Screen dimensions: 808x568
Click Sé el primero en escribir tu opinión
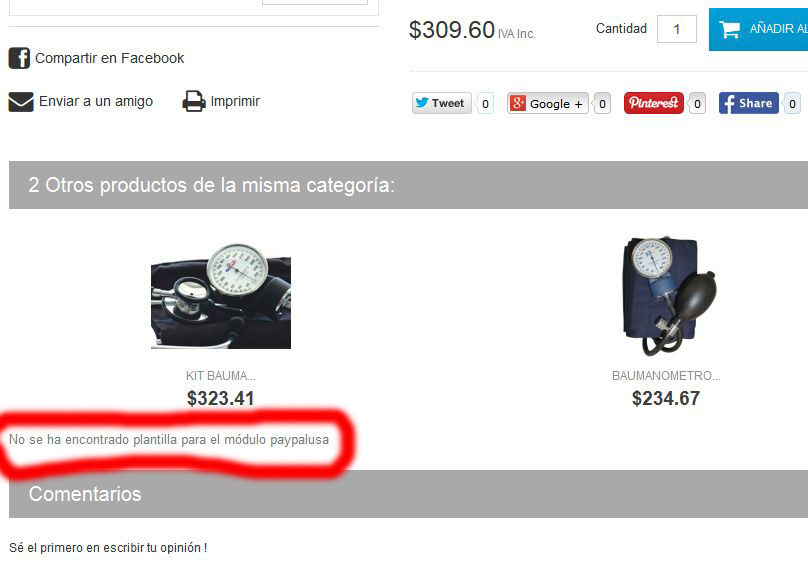[108, 547]
